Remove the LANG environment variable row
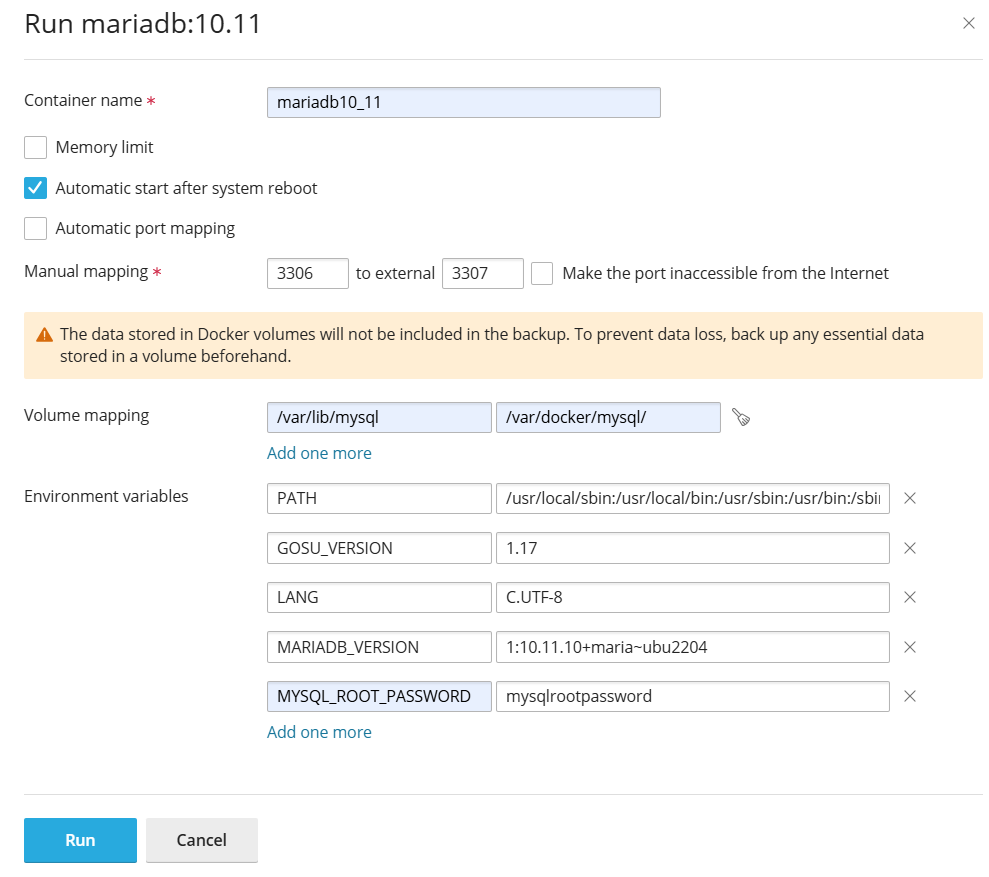This screenshot has height=877, width=989. [x=910, y=597]
